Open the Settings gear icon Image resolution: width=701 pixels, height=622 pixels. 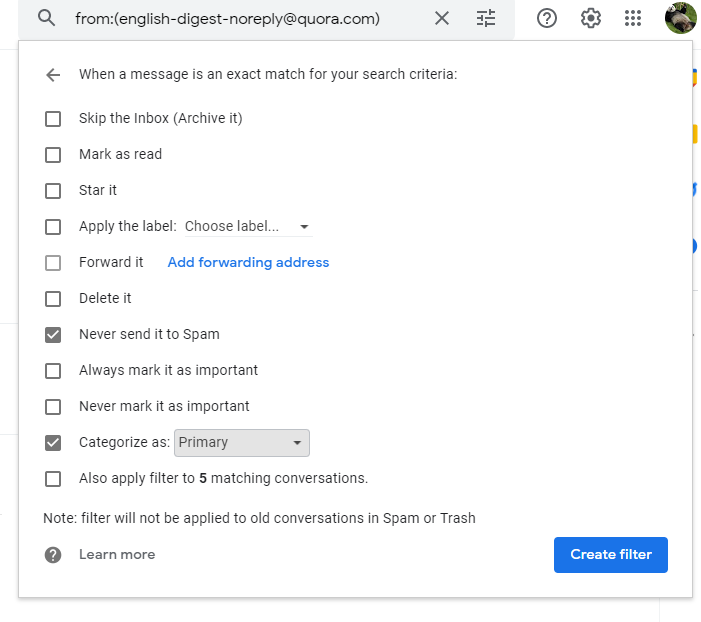591,18
